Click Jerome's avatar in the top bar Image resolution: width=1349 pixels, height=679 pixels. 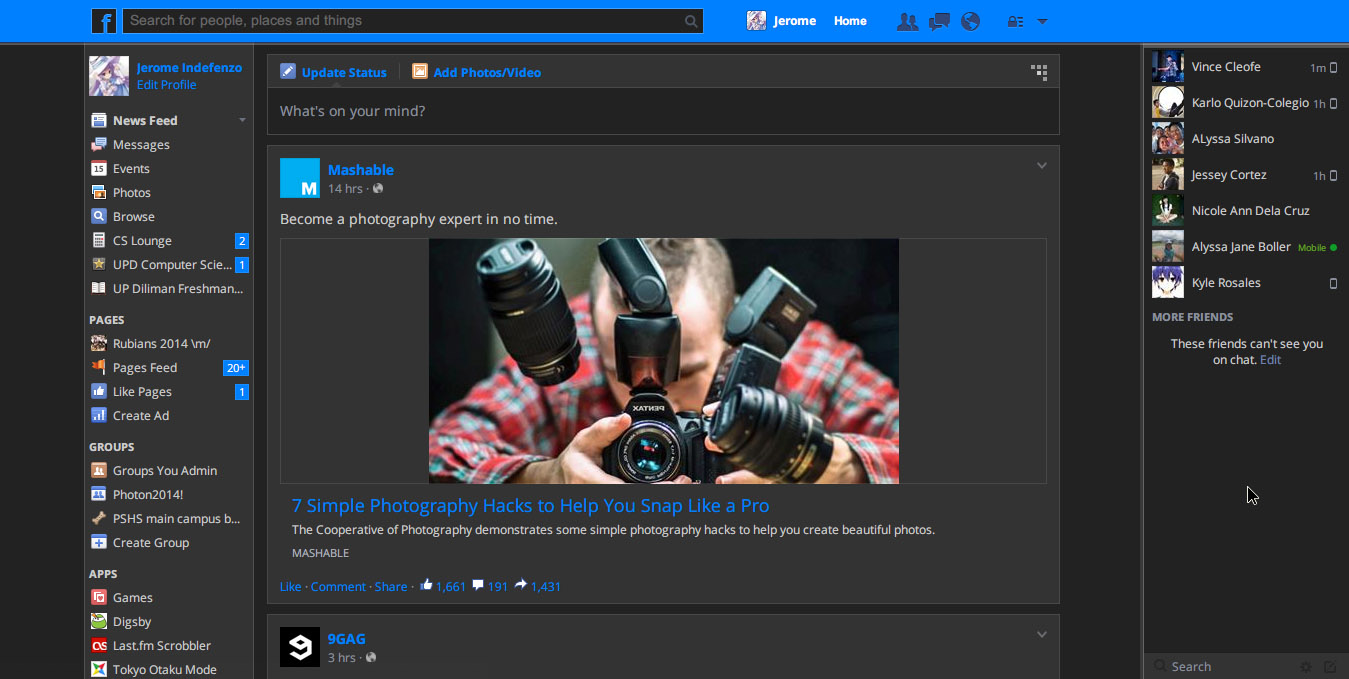(757, 21)
